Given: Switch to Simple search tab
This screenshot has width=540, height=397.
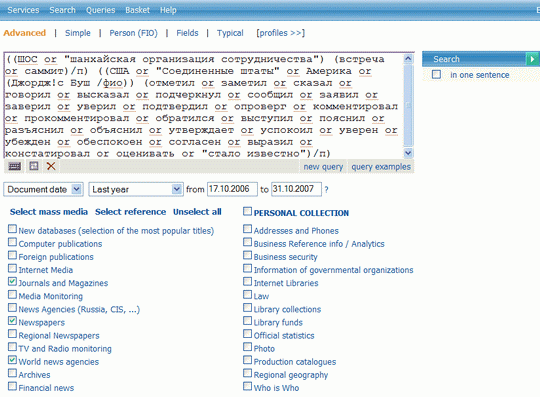Looking at the screenshot, I should click(x=78, y=33).
